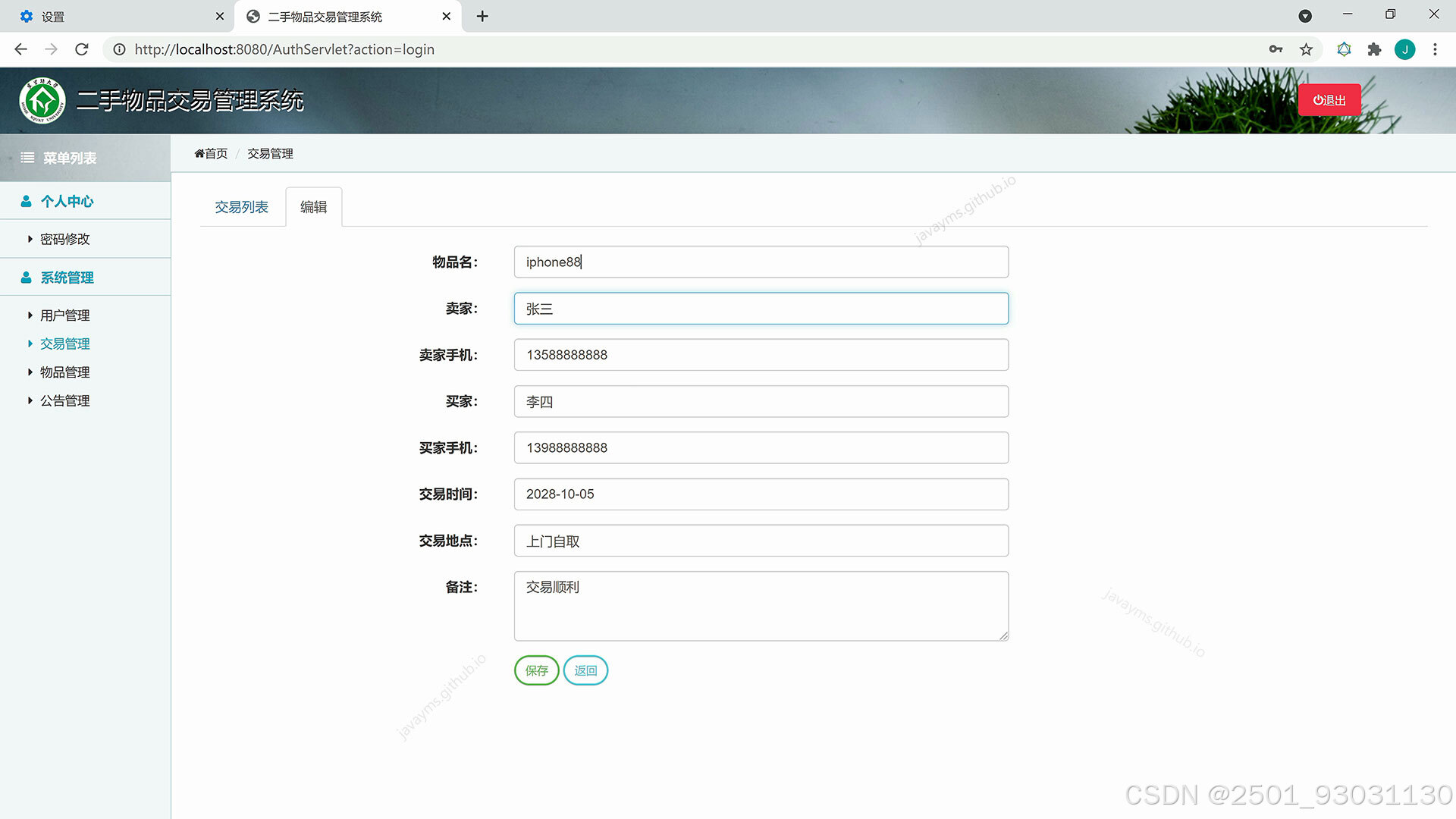Viewport: 1456px width, 819px height.
Task: Focus the 卖家 input field
Action: (761, 309)
